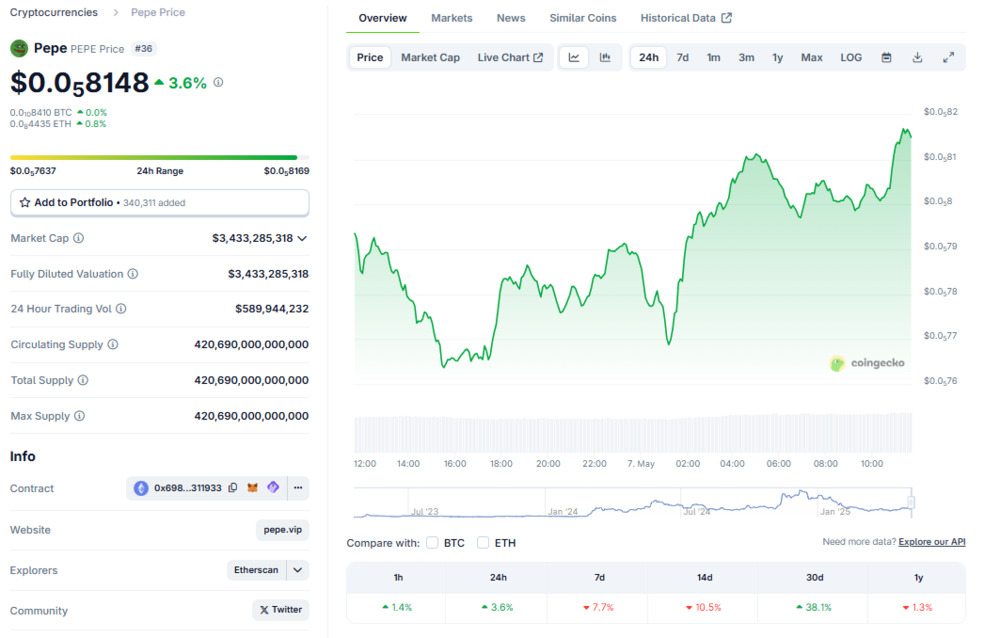The width and height of the screenshot is (984, 638).
Task: Click the 24h price line chart area
Action: pyautogui.click(x=633, y=248)
